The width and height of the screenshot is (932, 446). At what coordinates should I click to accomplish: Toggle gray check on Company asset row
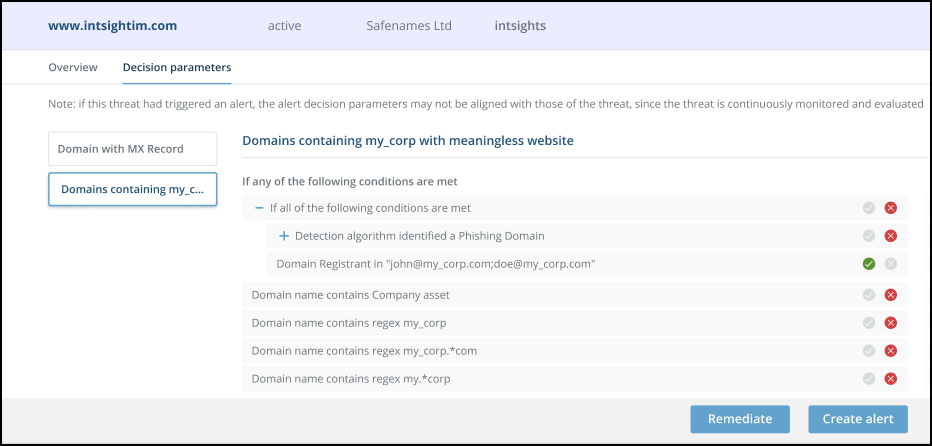click(870, 295)
